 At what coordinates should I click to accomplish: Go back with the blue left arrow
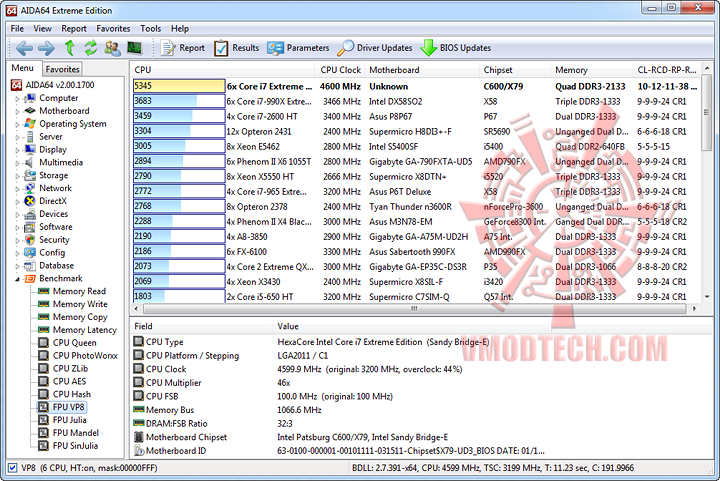[x=24, y=48]
